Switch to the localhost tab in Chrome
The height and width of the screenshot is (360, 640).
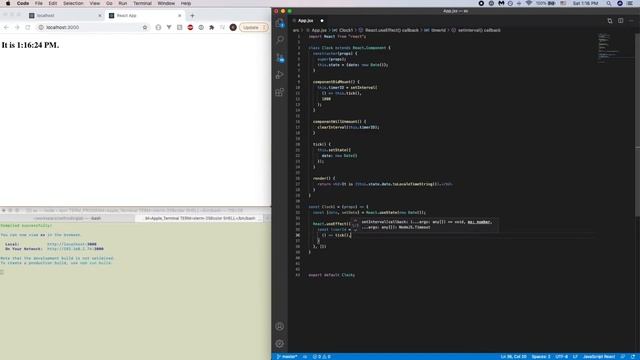coord(64,16)
